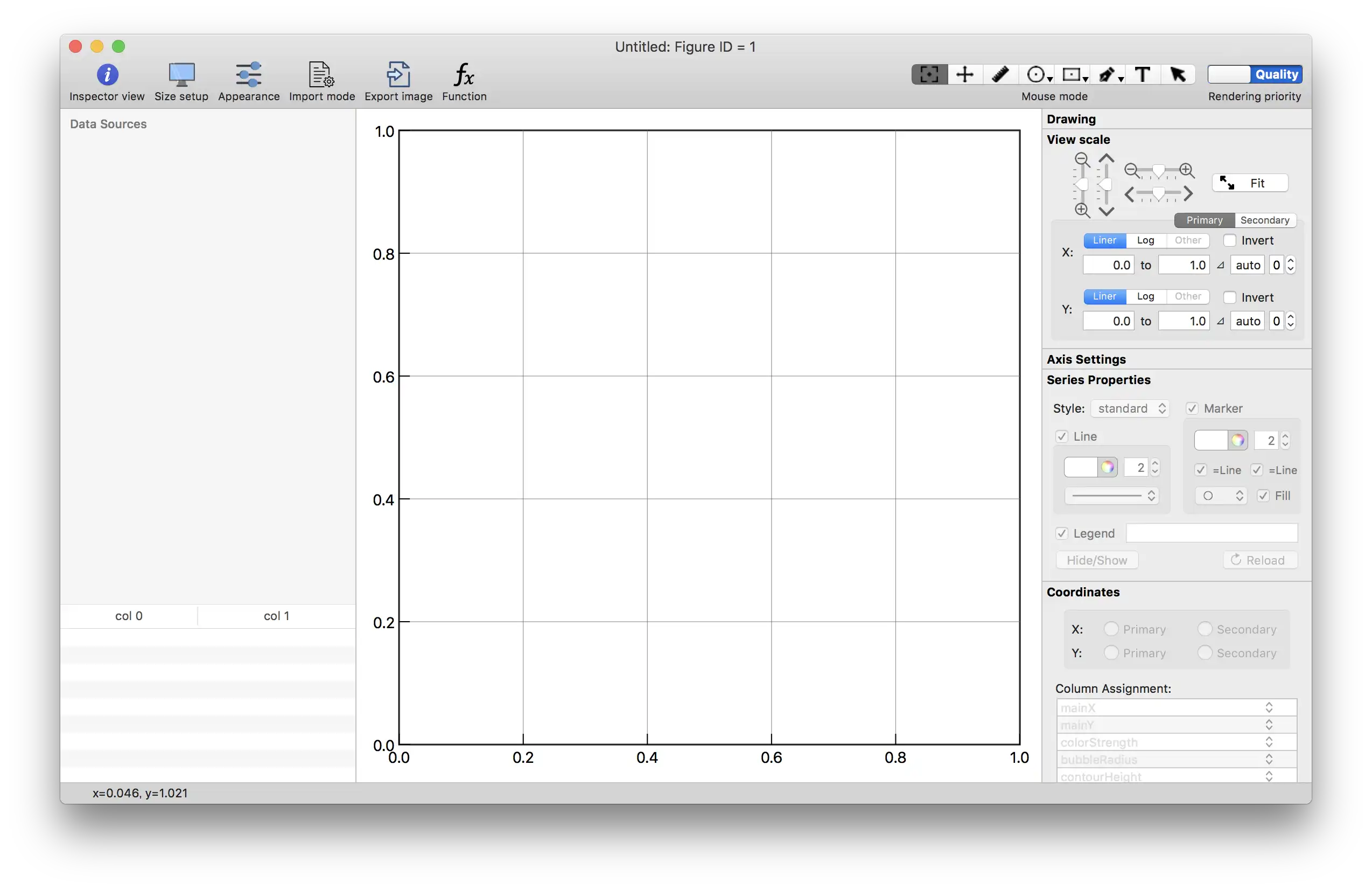Click the Fit button to fit view
1372x890 pixels.
coord(1251,182)
